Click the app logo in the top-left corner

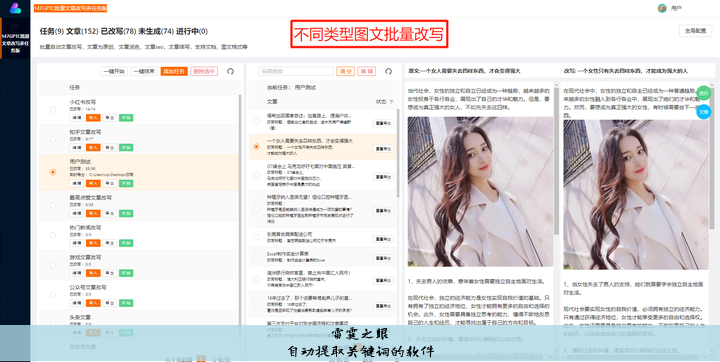[15, 8]
